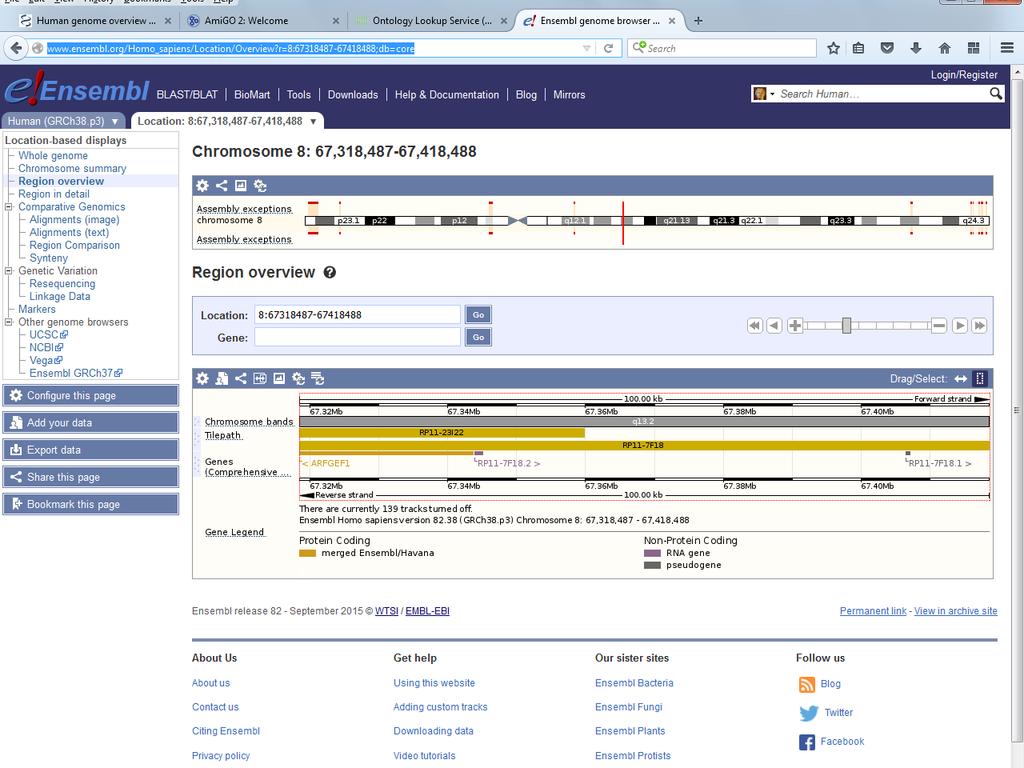Open Region in detail sidebar link
1024x768 pixels.
[54, 194]
